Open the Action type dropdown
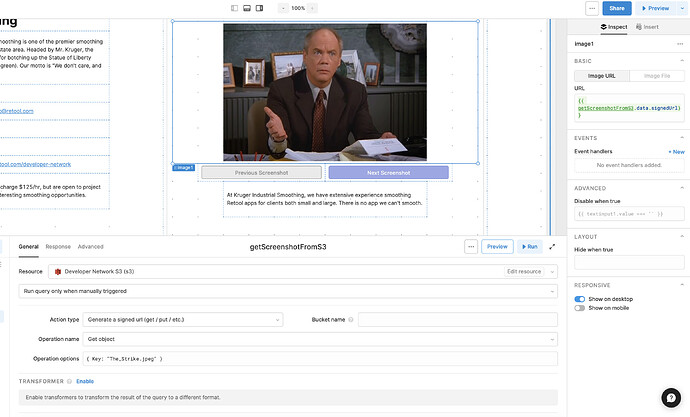 coord(183,320)
